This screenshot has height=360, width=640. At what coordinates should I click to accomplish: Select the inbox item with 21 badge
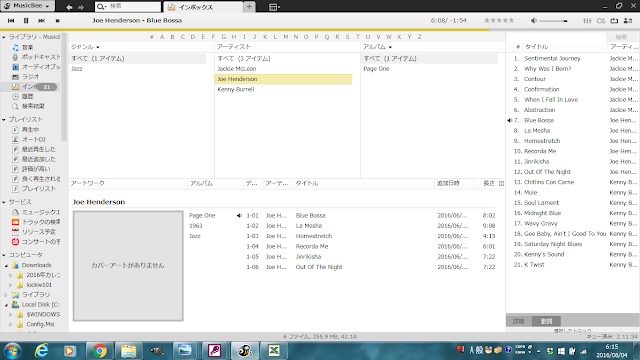tap(30, 87)
